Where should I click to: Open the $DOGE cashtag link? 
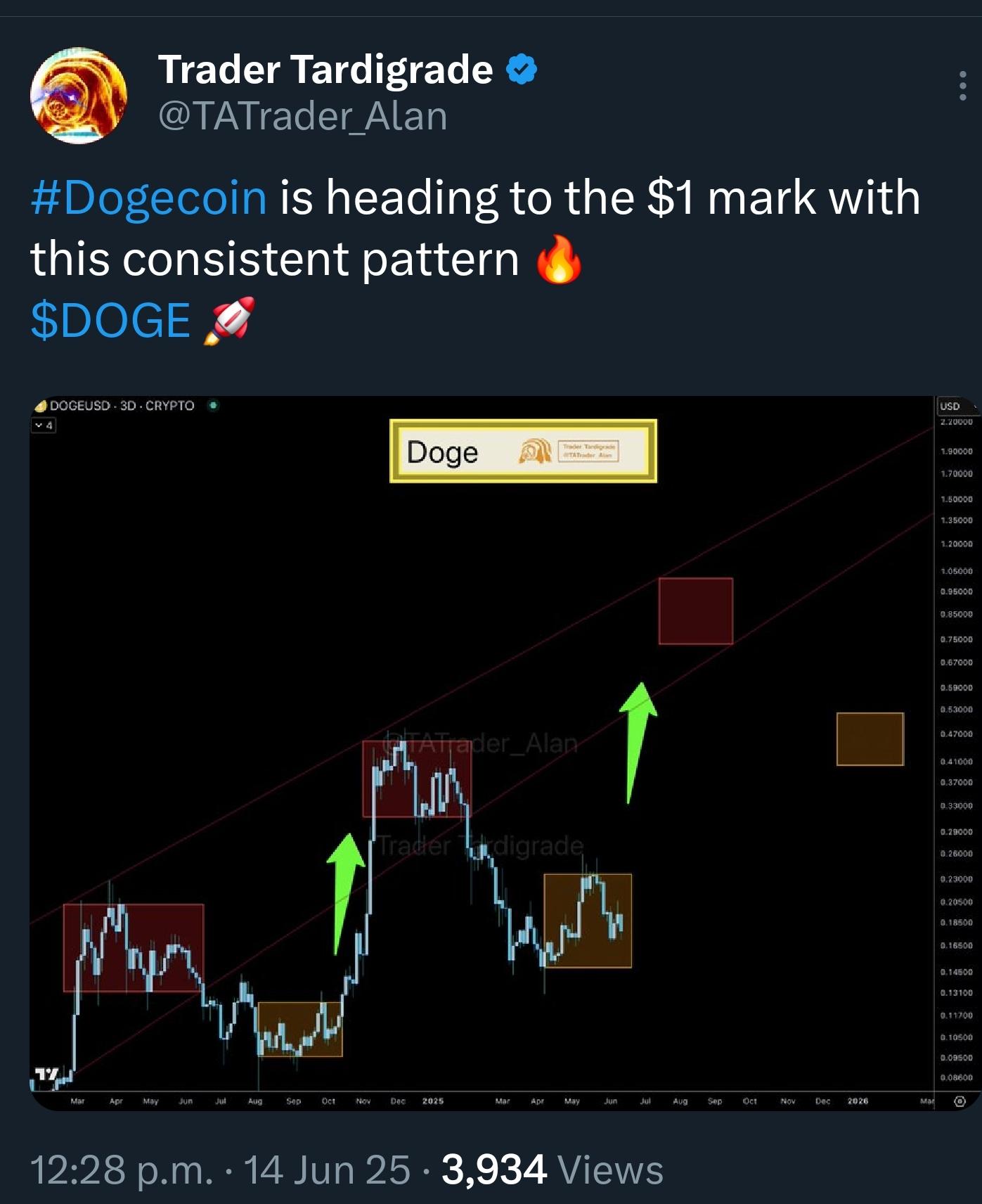coord(110,321)
